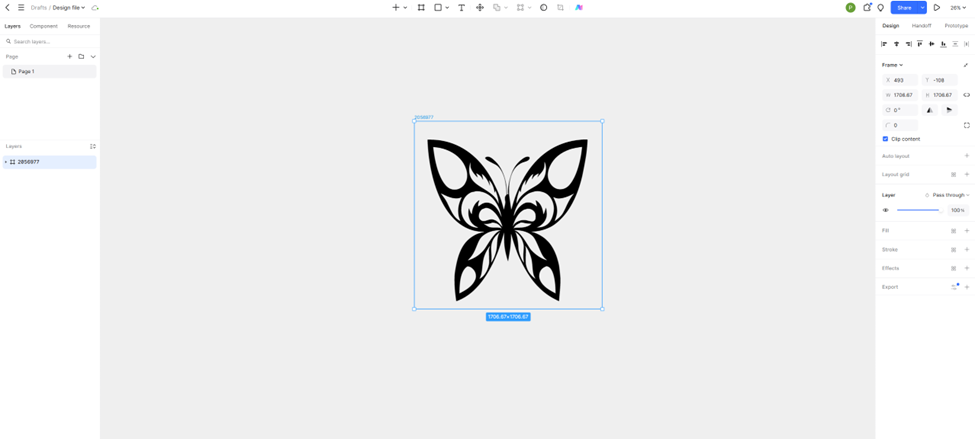Viewport: 975px width, 439px height.
Task: Add Auto layout with plus button
Action: click(966, 156)
